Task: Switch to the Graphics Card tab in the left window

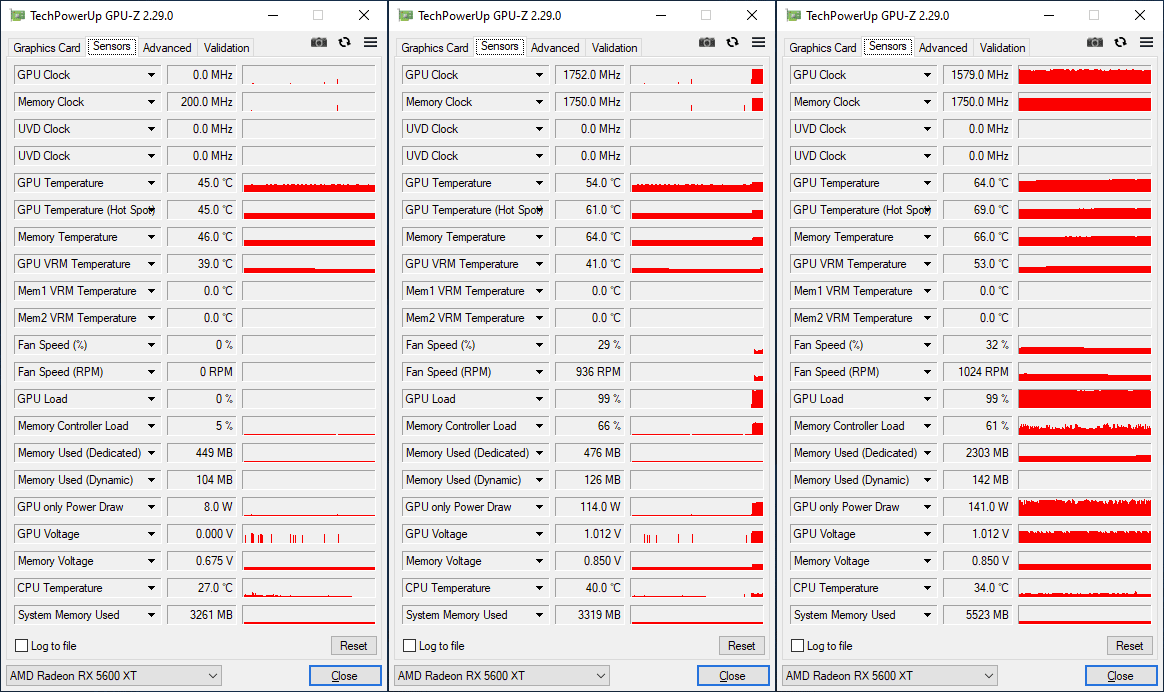Action: 47,48
